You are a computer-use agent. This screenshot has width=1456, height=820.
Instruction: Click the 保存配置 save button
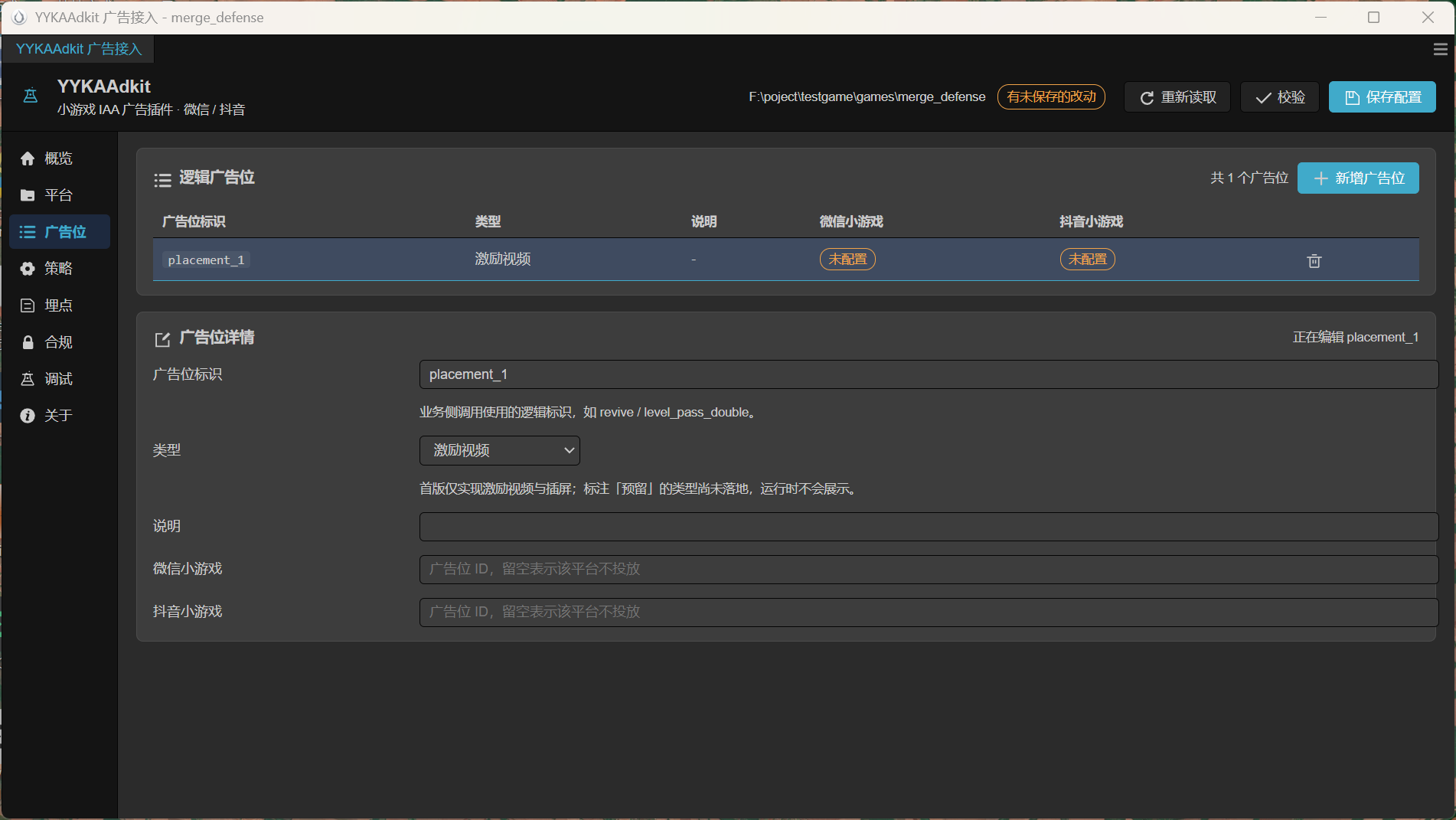[1383, 97]
